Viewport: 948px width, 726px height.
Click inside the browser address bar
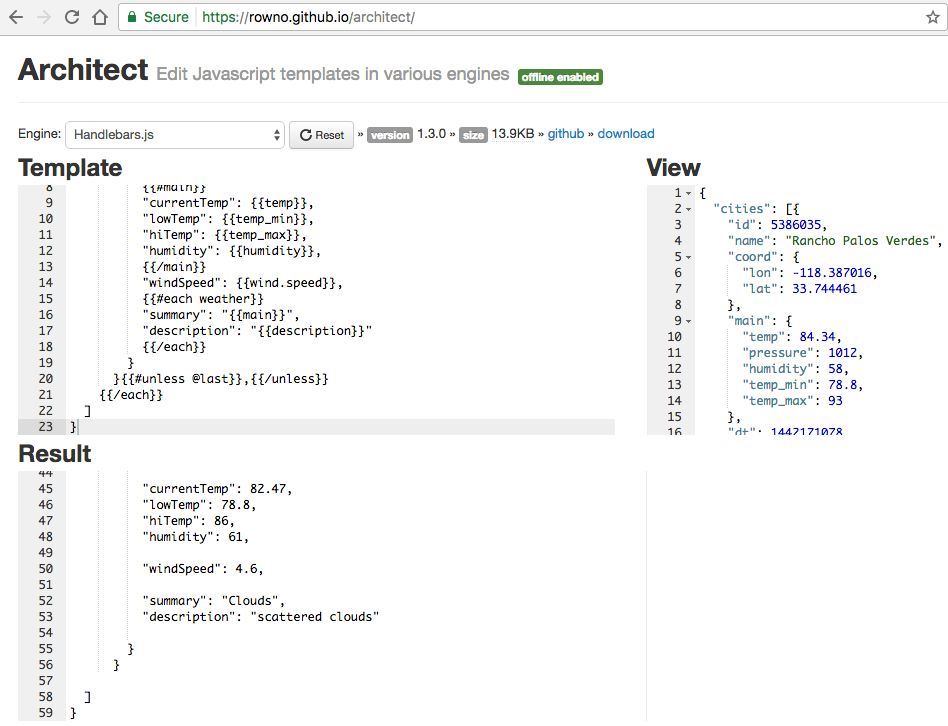(400, 17)
